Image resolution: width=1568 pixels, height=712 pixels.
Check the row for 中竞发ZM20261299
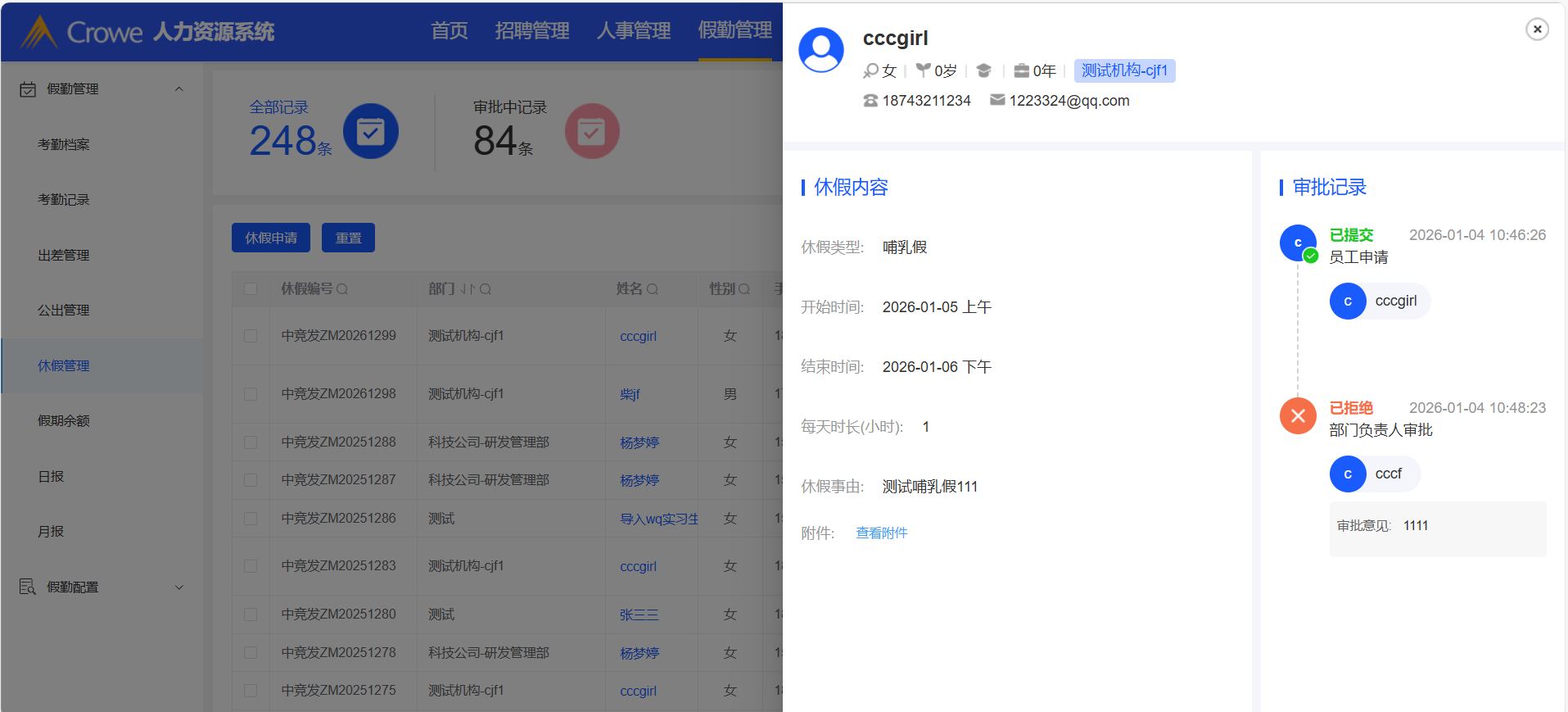pos(251,336)
